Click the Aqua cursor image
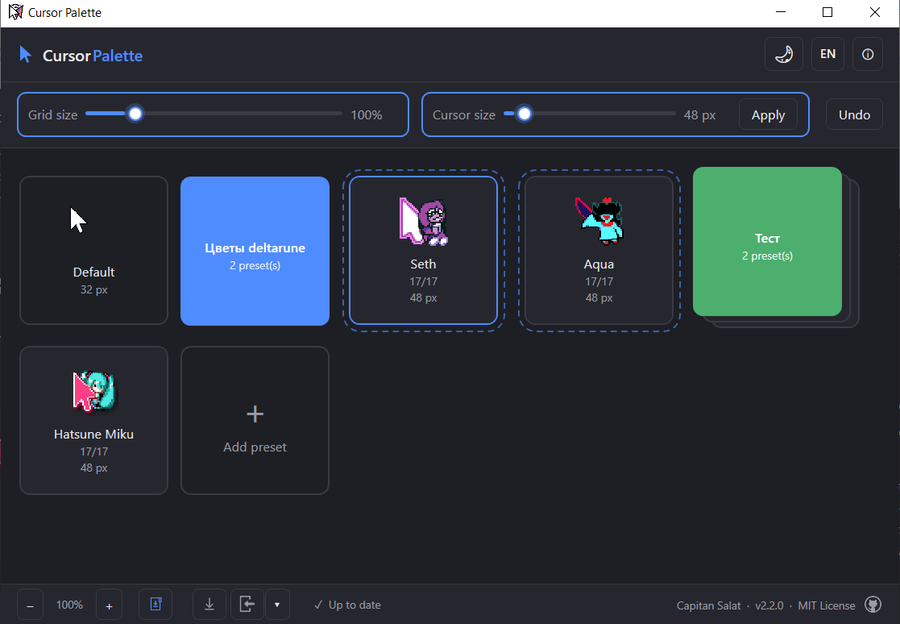The height and width of the screenshot is (624, 900). [599, 221]
